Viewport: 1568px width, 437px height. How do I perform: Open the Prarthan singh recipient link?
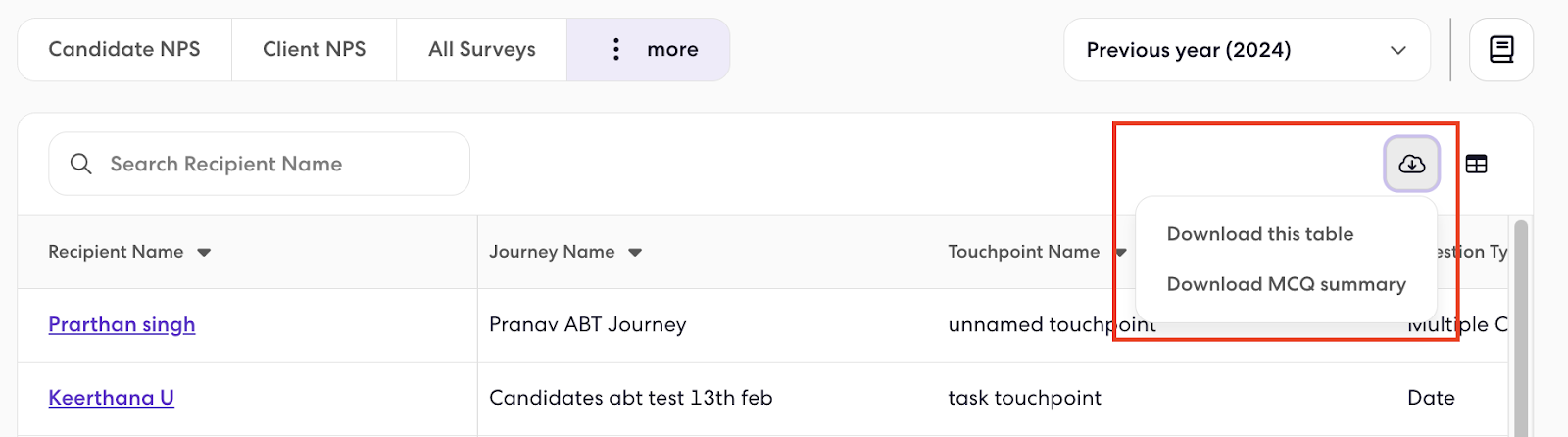[122, 324]
